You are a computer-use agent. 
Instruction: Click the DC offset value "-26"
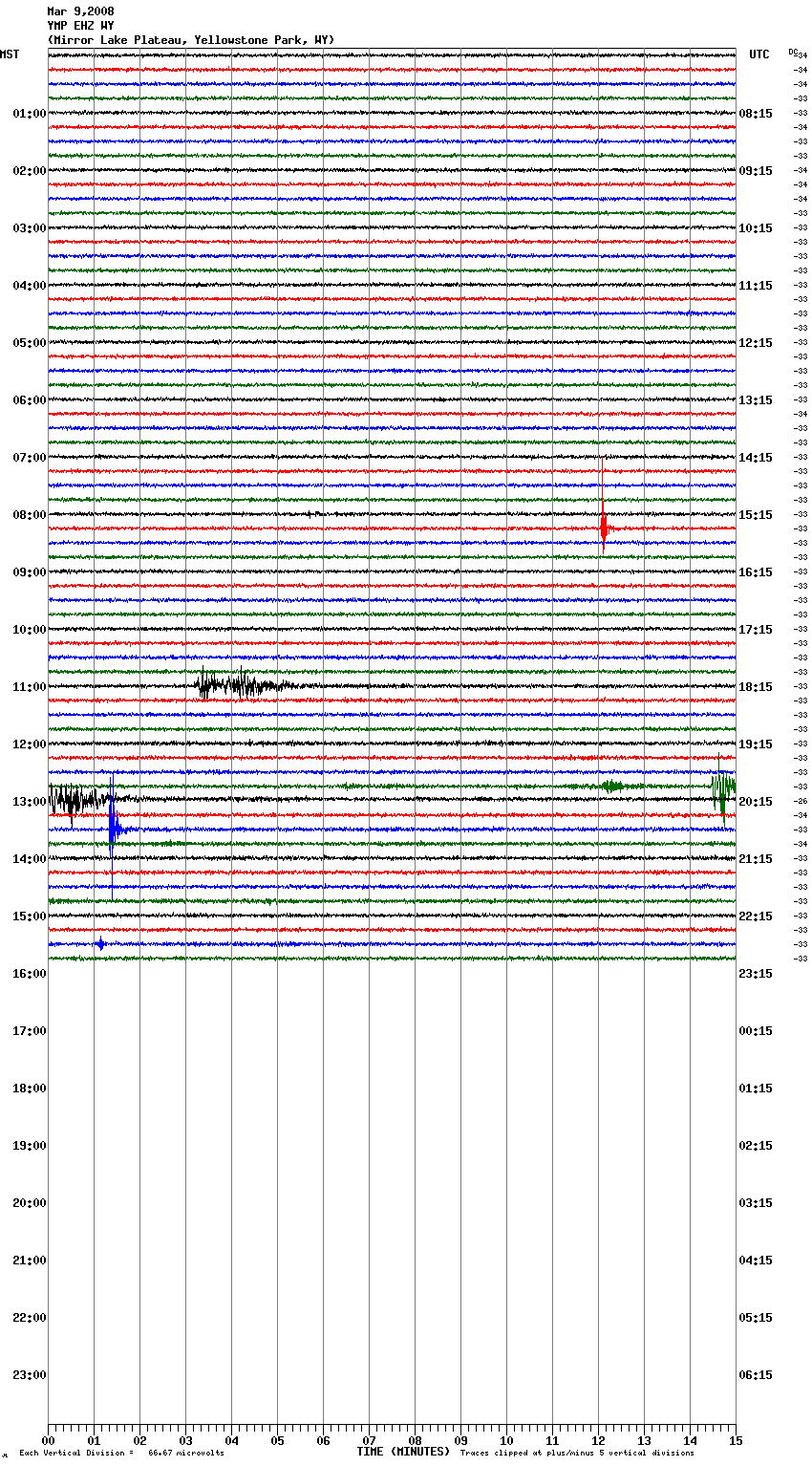pos(801,801)
